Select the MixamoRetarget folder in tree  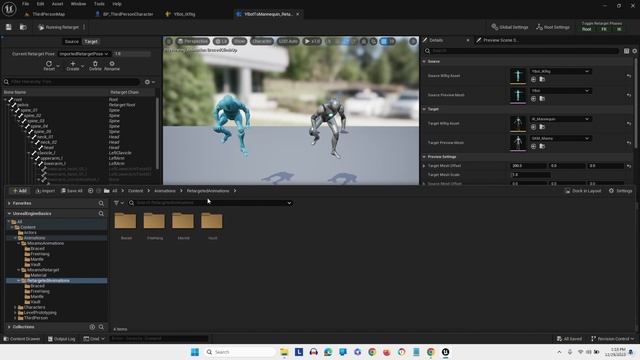tap(43, 270)
